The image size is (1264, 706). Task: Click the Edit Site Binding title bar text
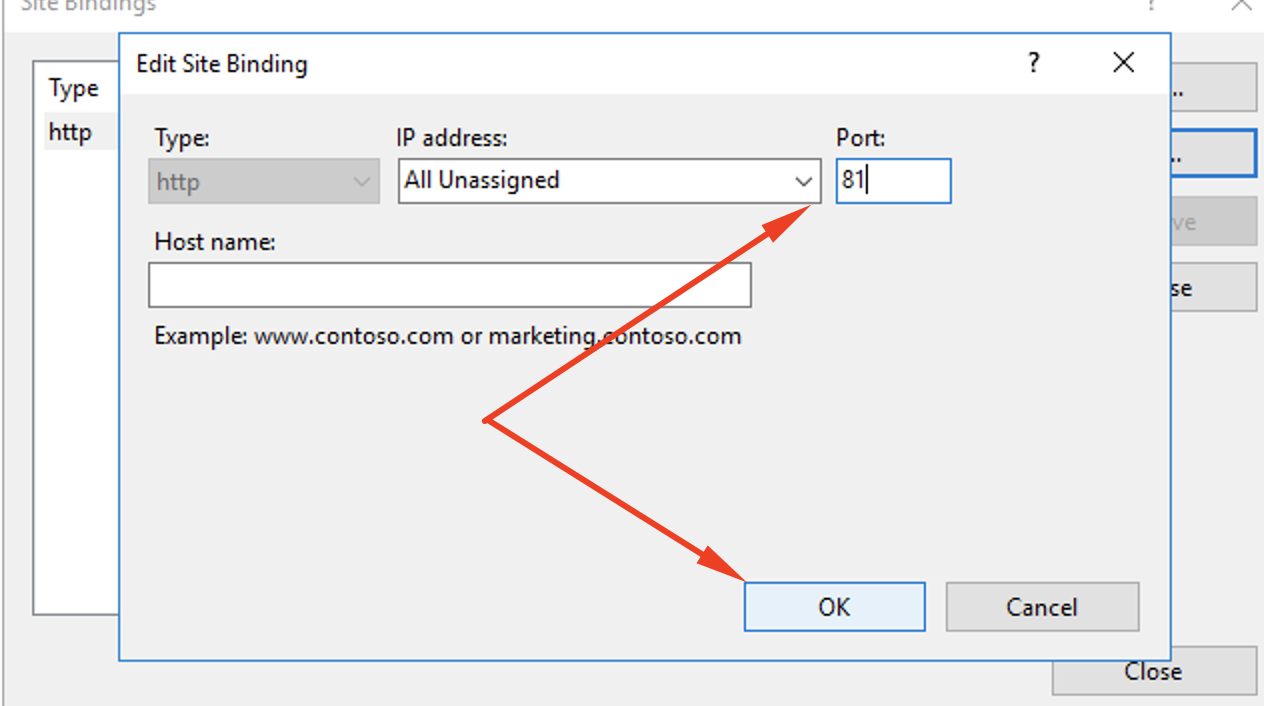pos(222,64)
